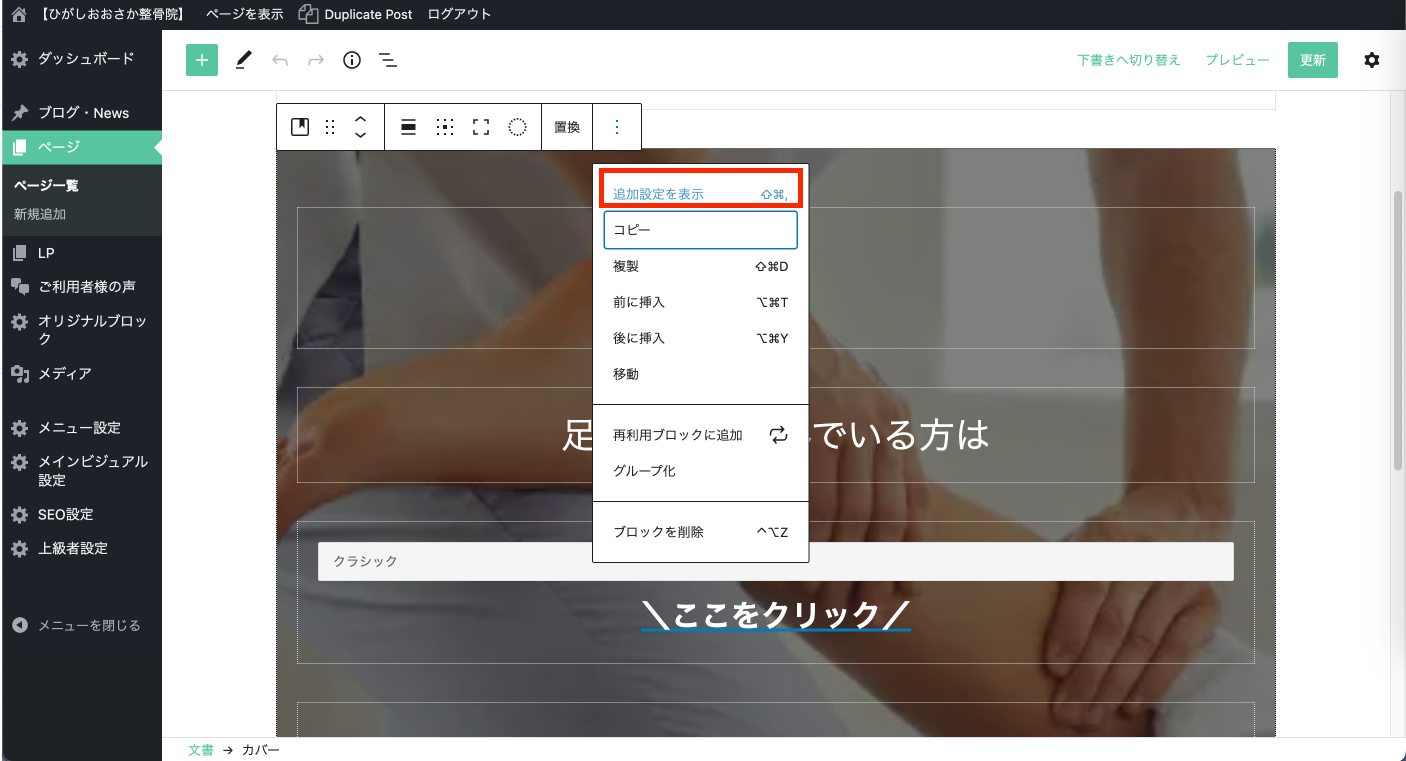Open the document details info icon

coord(351,60)
